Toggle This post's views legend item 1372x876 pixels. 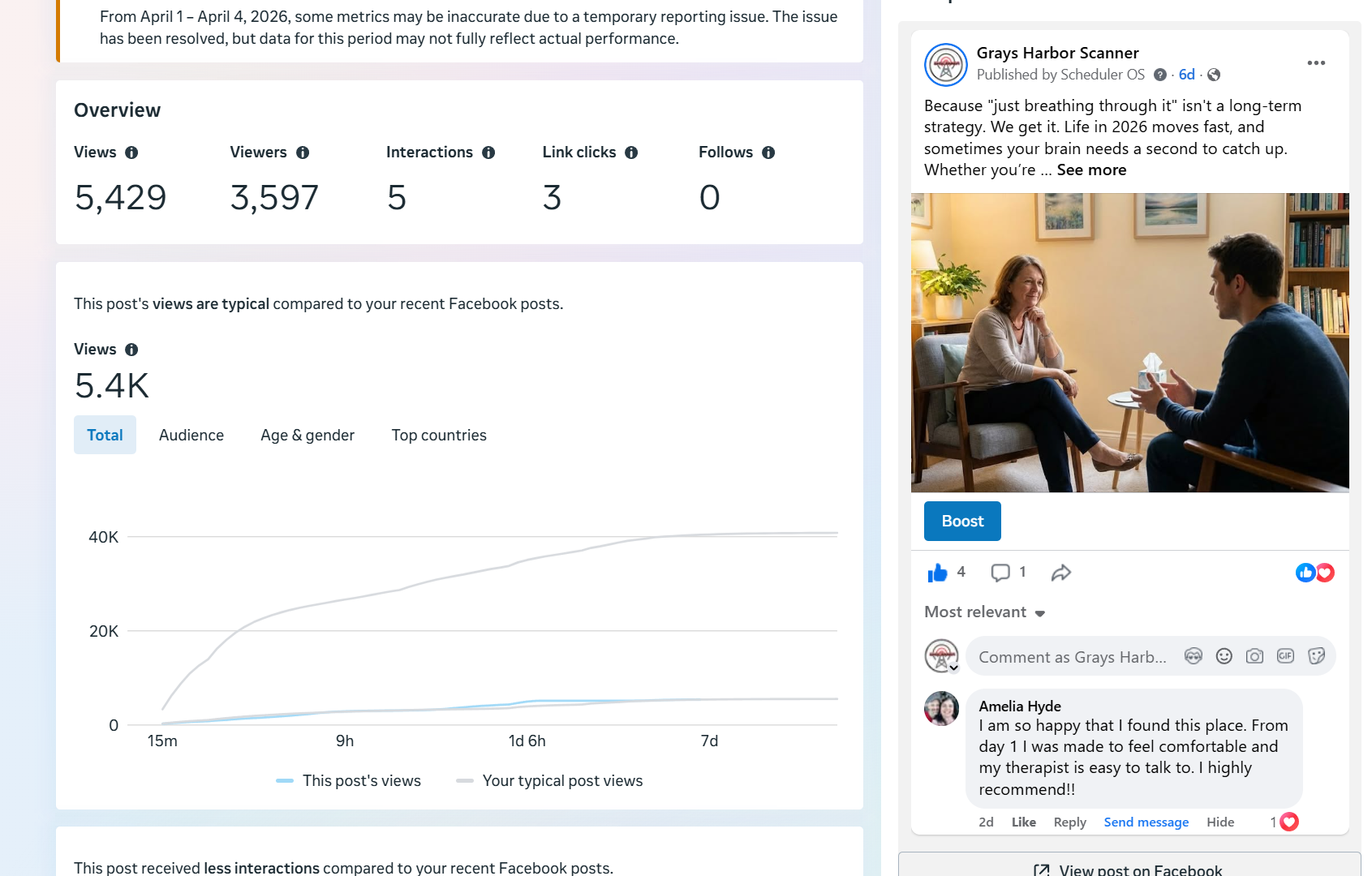pyautogui.click(x=349, y=781)
